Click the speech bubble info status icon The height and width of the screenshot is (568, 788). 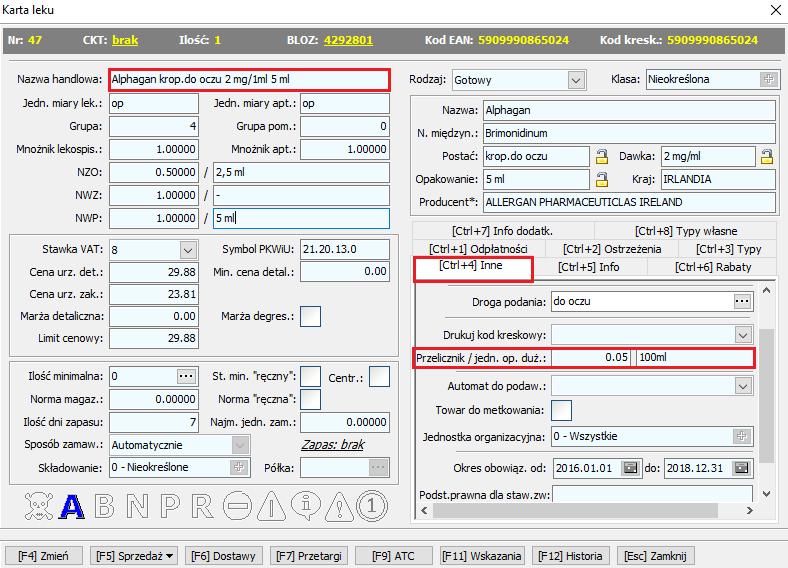[x=306, y=506]
